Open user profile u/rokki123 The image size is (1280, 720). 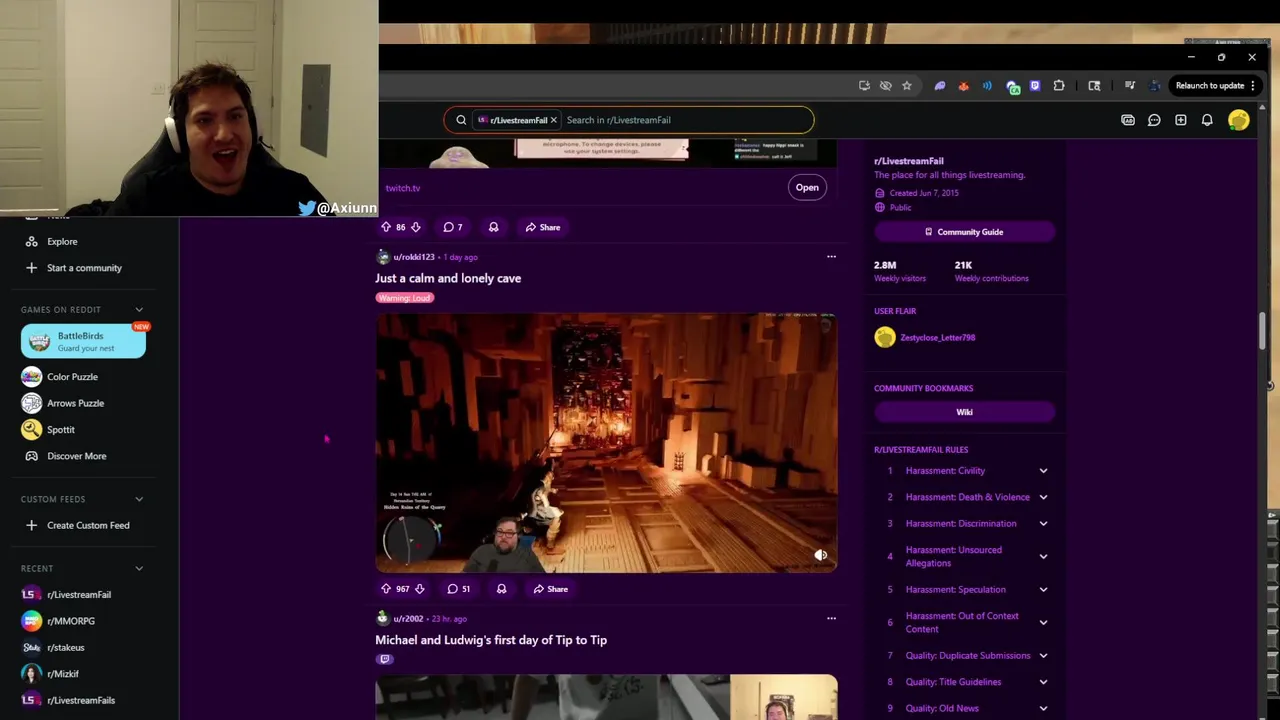click(x=413, y=257)
